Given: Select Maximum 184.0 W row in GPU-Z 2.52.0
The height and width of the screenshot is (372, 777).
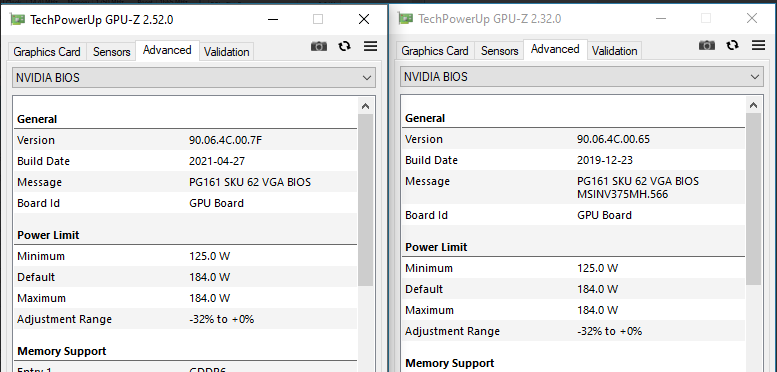Looking at the screenshot, I should 185,298.
